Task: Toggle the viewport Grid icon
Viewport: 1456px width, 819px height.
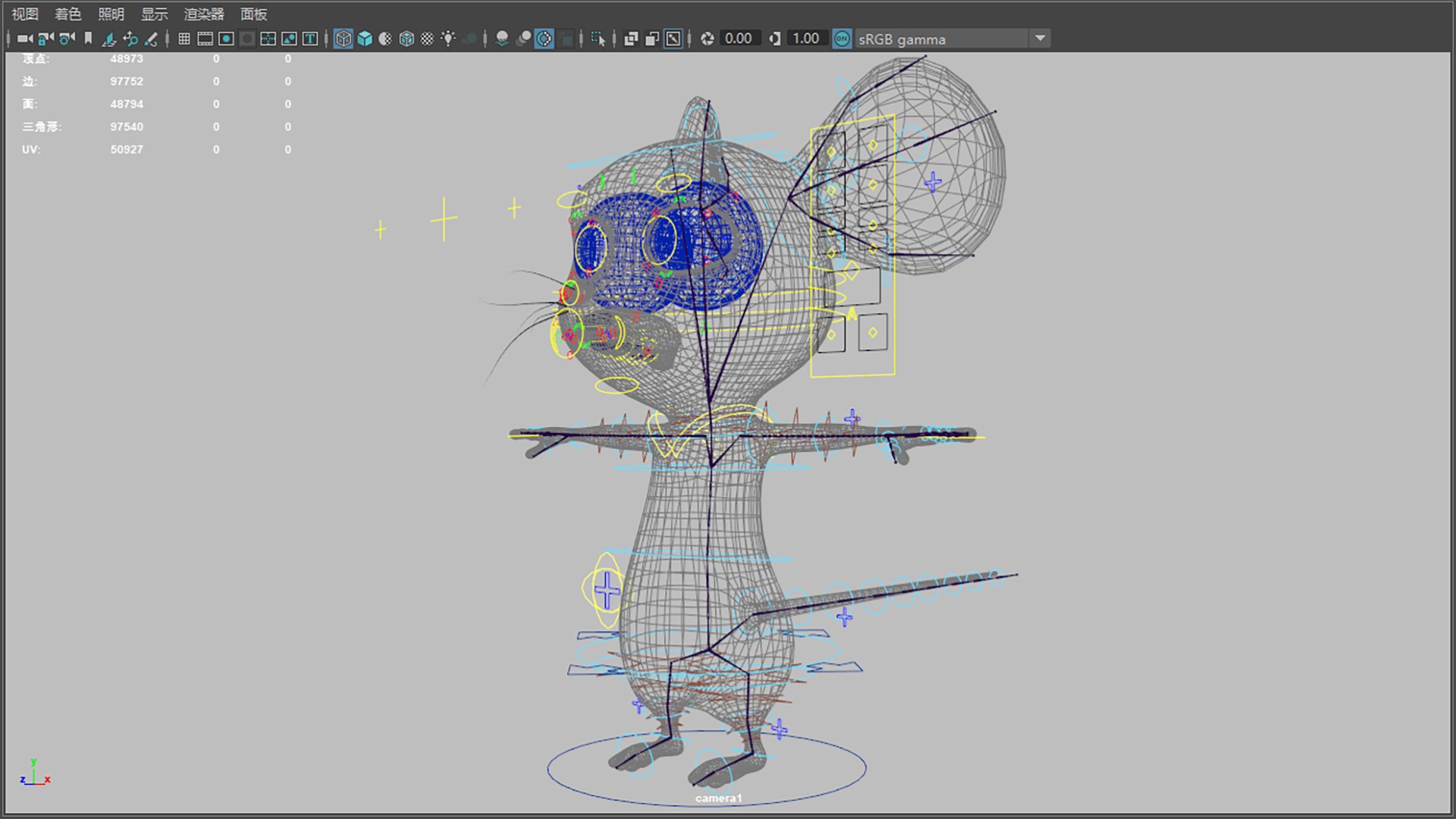Action: pos(184,39)
